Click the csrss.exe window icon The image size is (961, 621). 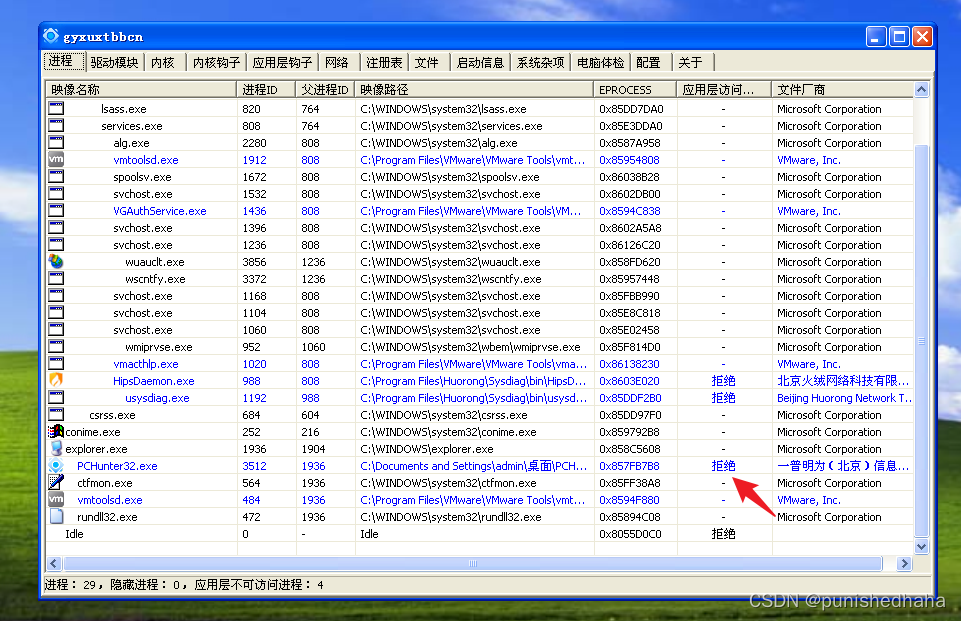click(x=56, y=415)
